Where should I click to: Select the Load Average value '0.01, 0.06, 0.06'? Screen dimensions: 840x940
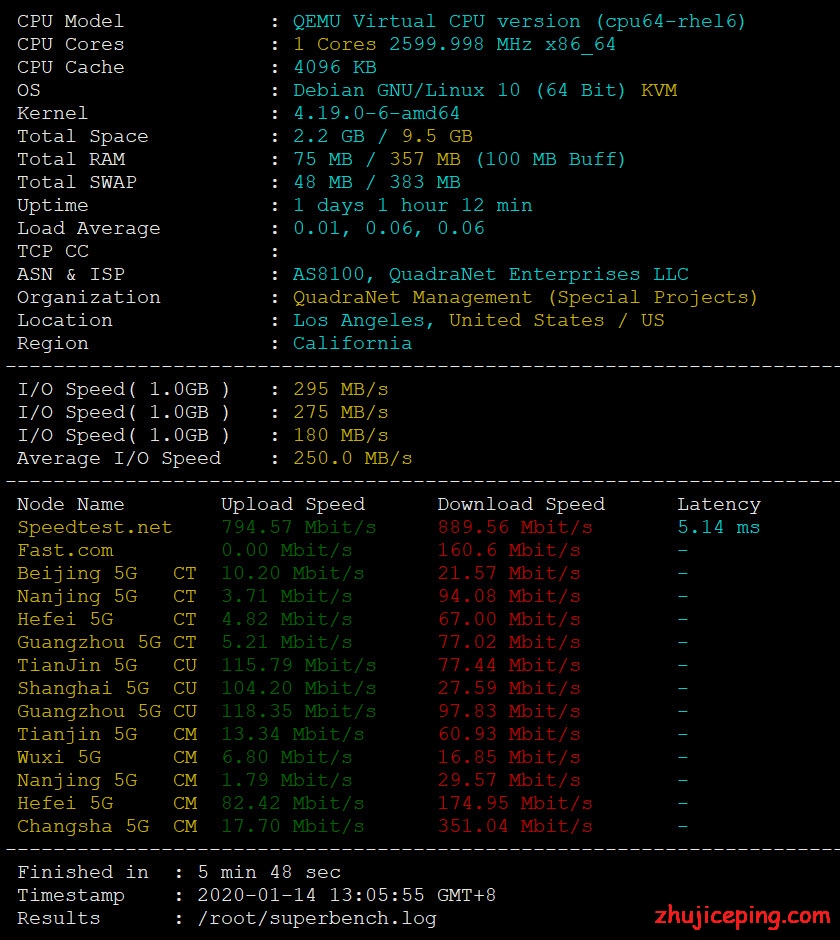point(389,228)
